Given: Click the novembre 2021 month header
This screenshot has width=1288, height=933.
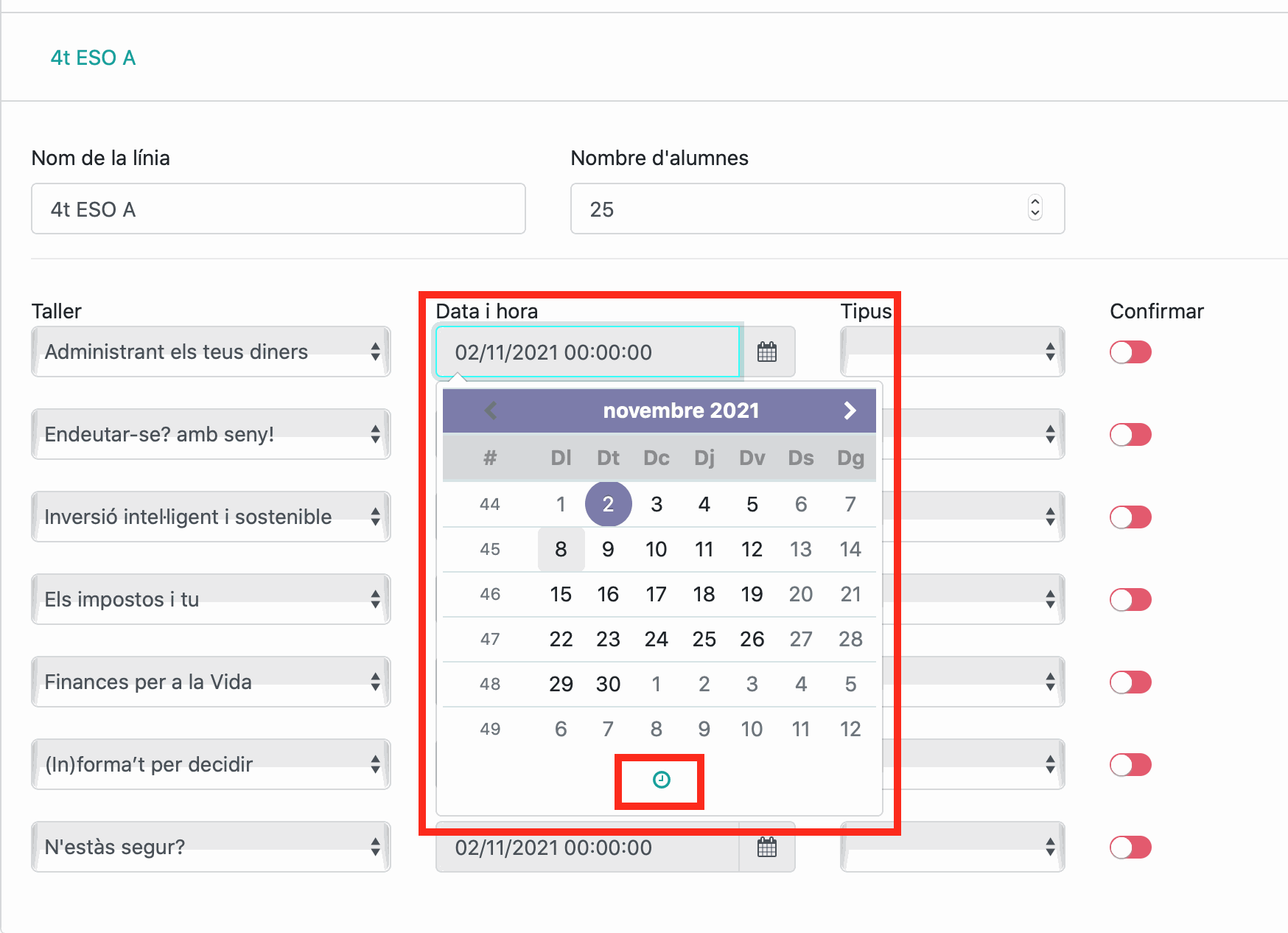Looking at the screenshot, I should pos(681,410).
